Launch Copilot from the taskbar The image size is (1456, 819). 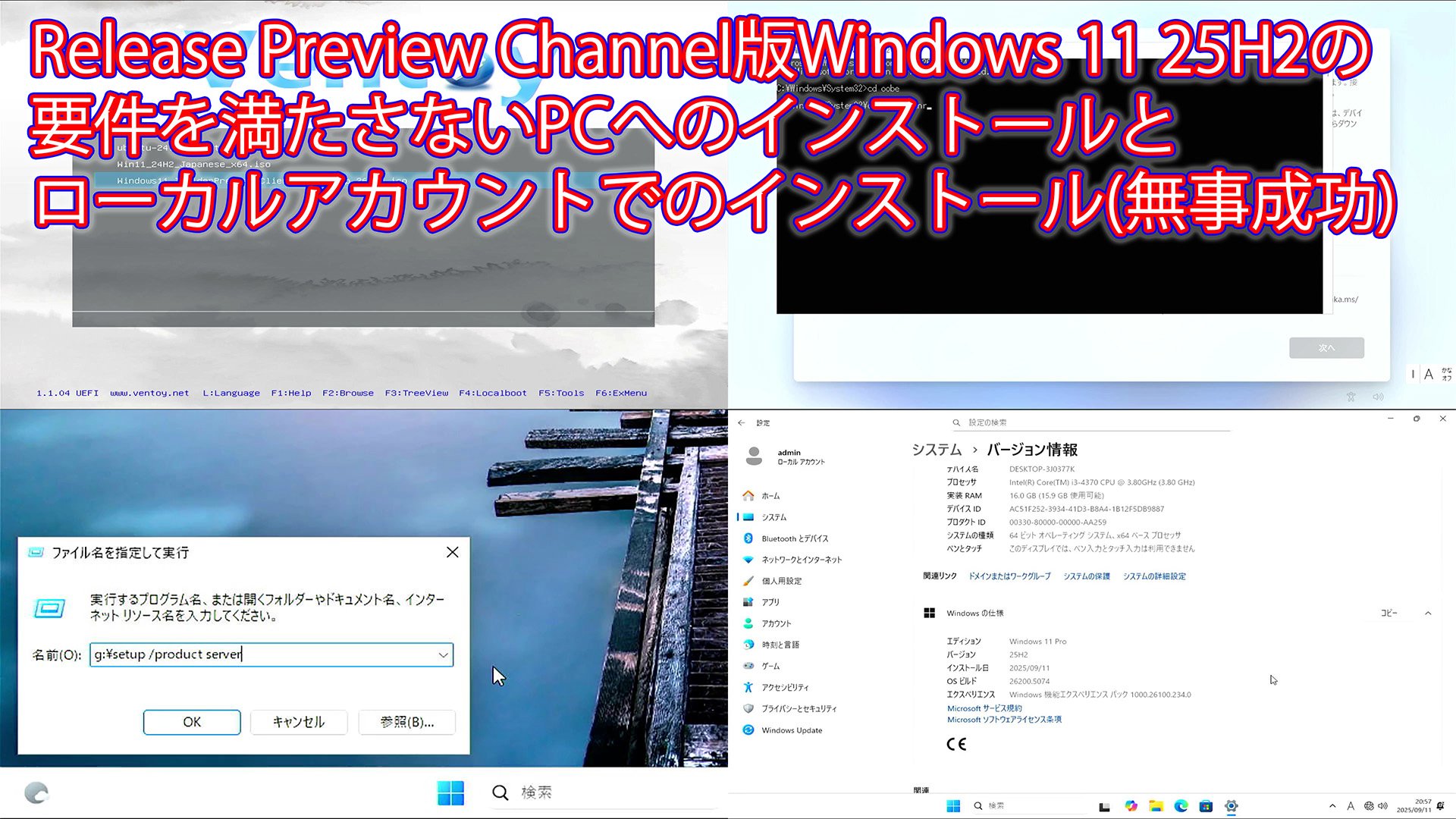(1131, 806)
